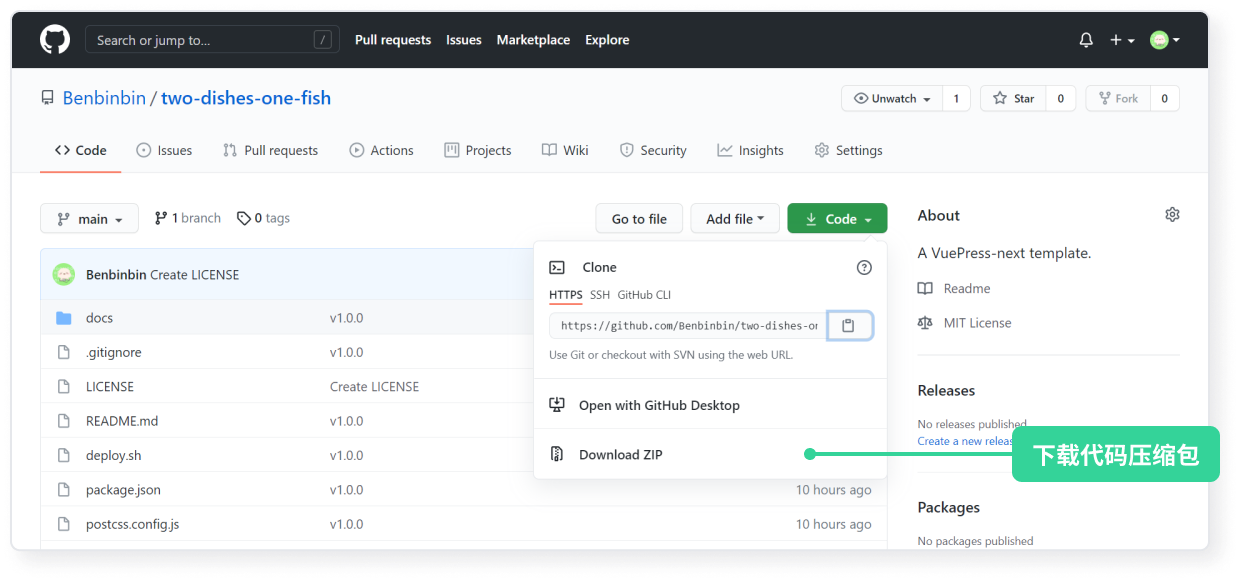Switch to the Code tab
This screenshot has width=1240, height=582.
[x=80, y=150]
